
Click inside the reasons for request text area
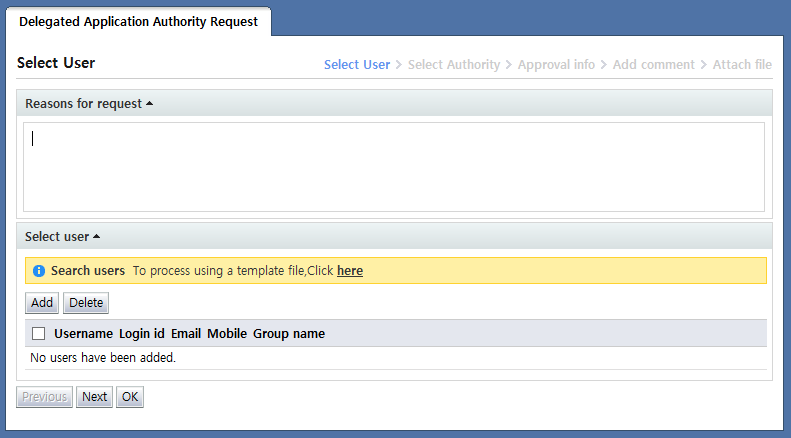point(394,167)
